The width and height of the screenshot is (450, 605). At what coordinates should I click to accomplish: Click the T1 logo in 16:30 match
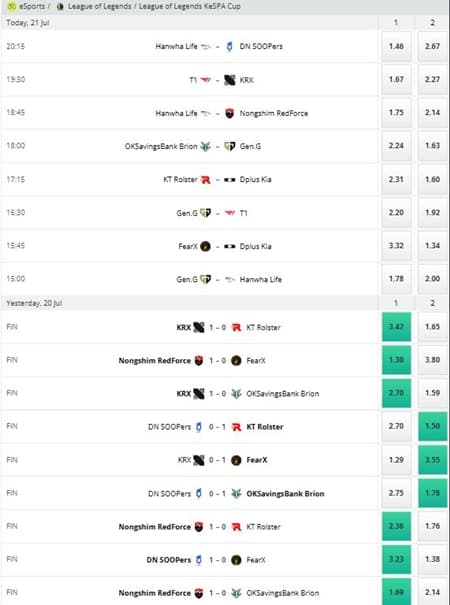pyautogui.click(x=230, y=213)
